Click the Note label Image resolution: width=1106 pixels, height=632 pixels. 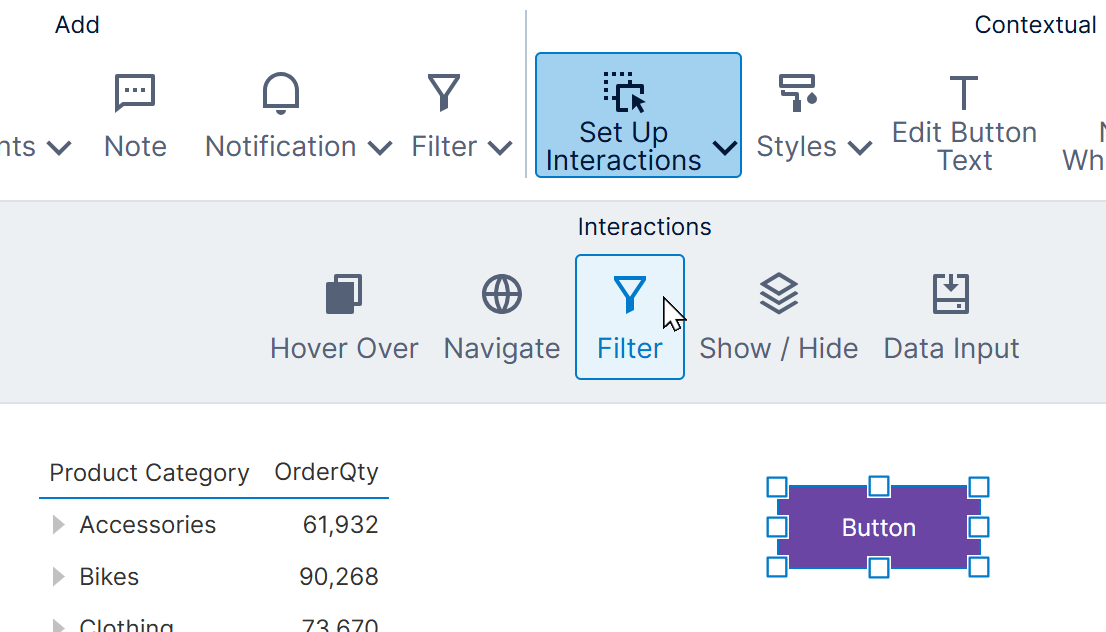click(x=135, y=147)
